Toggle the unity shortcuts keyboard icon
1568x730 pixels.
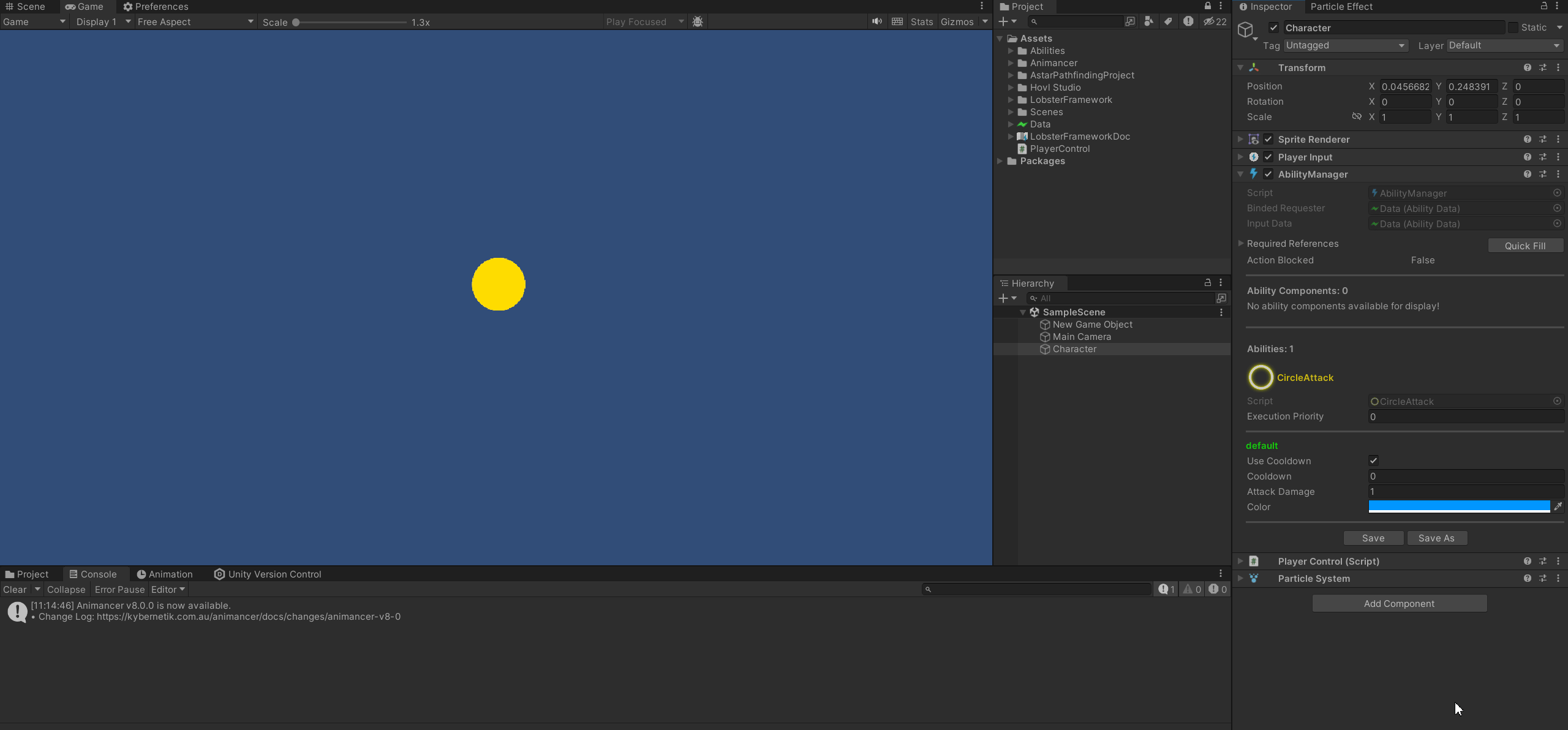point(897,21)
